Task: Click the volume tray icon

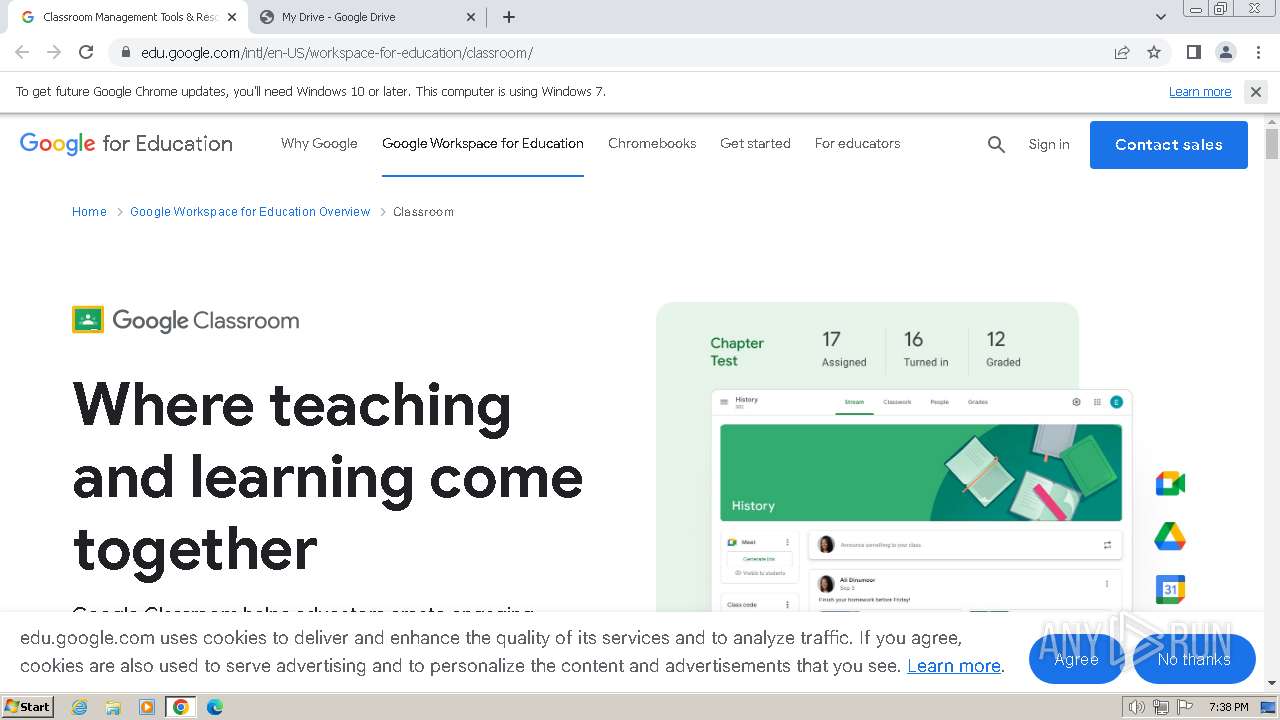Action: (x=1137, y=707)
